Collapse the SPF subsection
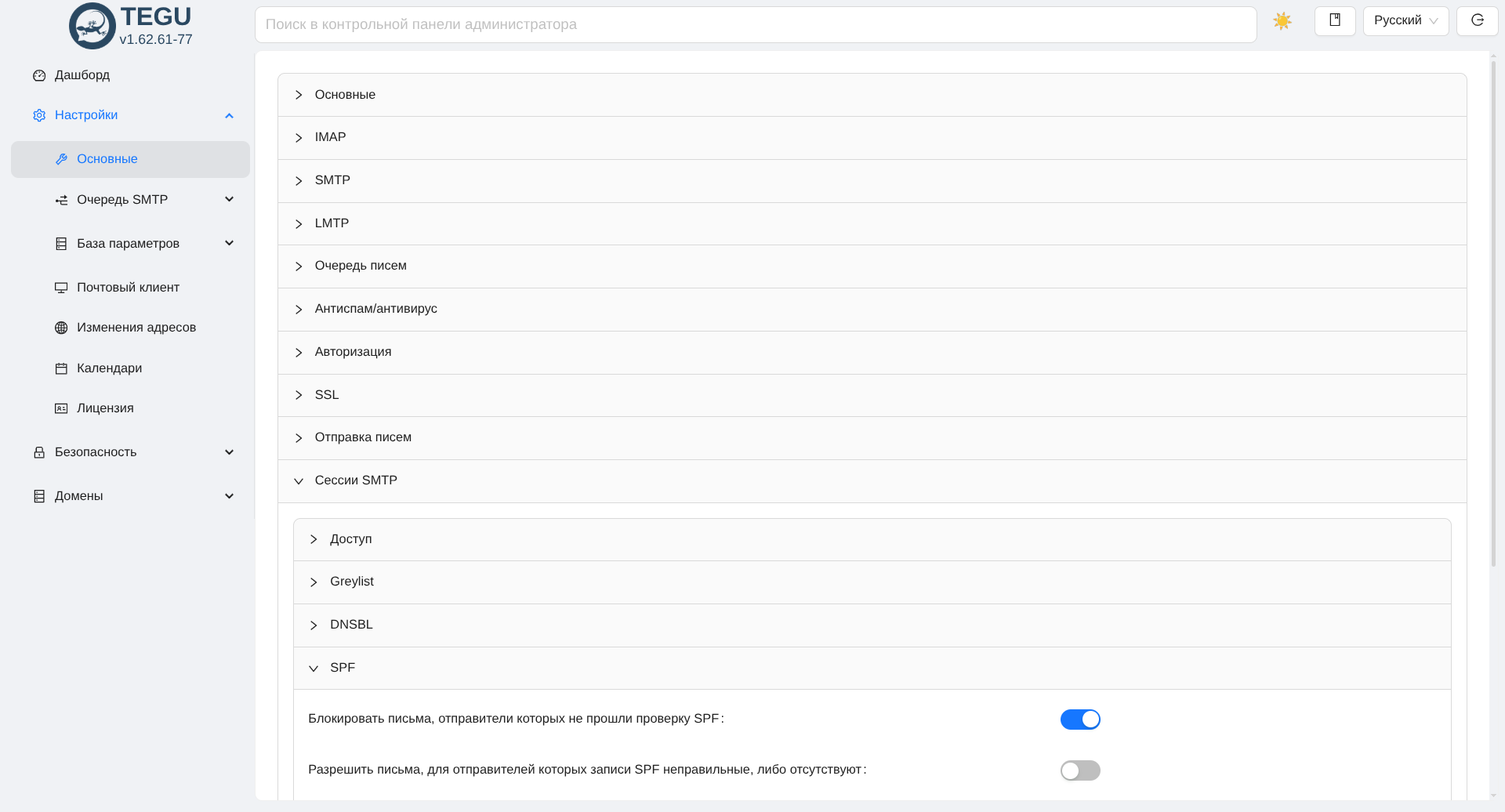 pyautogui.click(x=872, y=669)
